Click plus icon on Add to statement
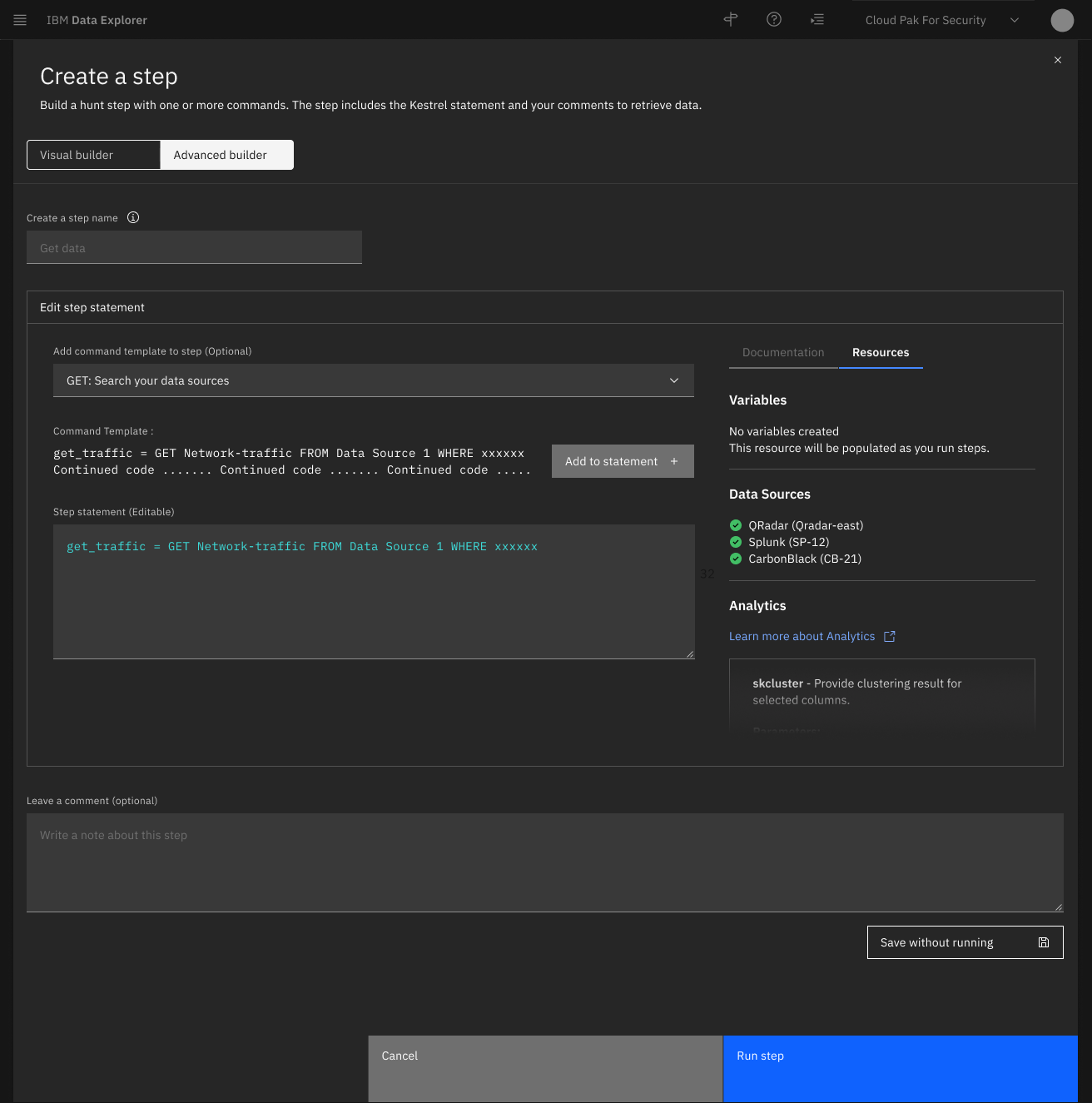This screenshot has width=1092, height=1103. coord(674,461)
